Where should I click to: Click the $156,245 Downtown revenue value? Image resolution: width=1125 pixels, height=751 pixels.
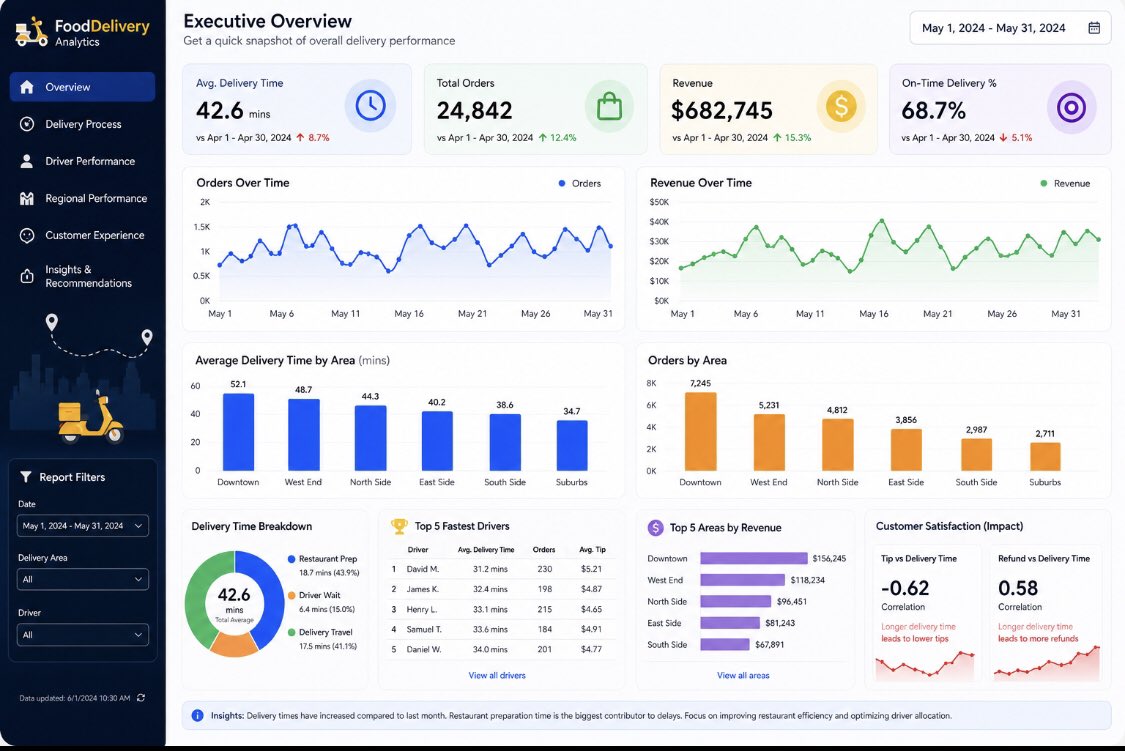pos(829,558)
